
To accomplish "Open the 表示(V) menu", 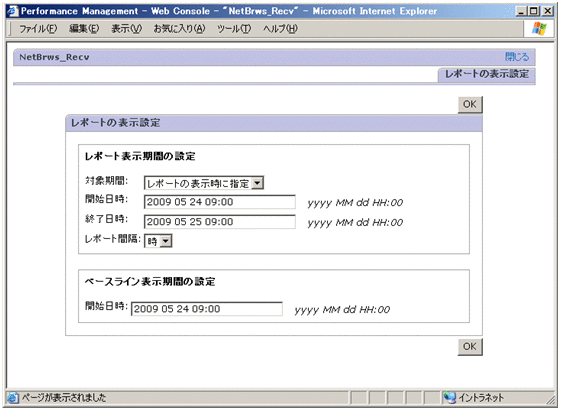I will pyautogui.click(x=126, y=29).
